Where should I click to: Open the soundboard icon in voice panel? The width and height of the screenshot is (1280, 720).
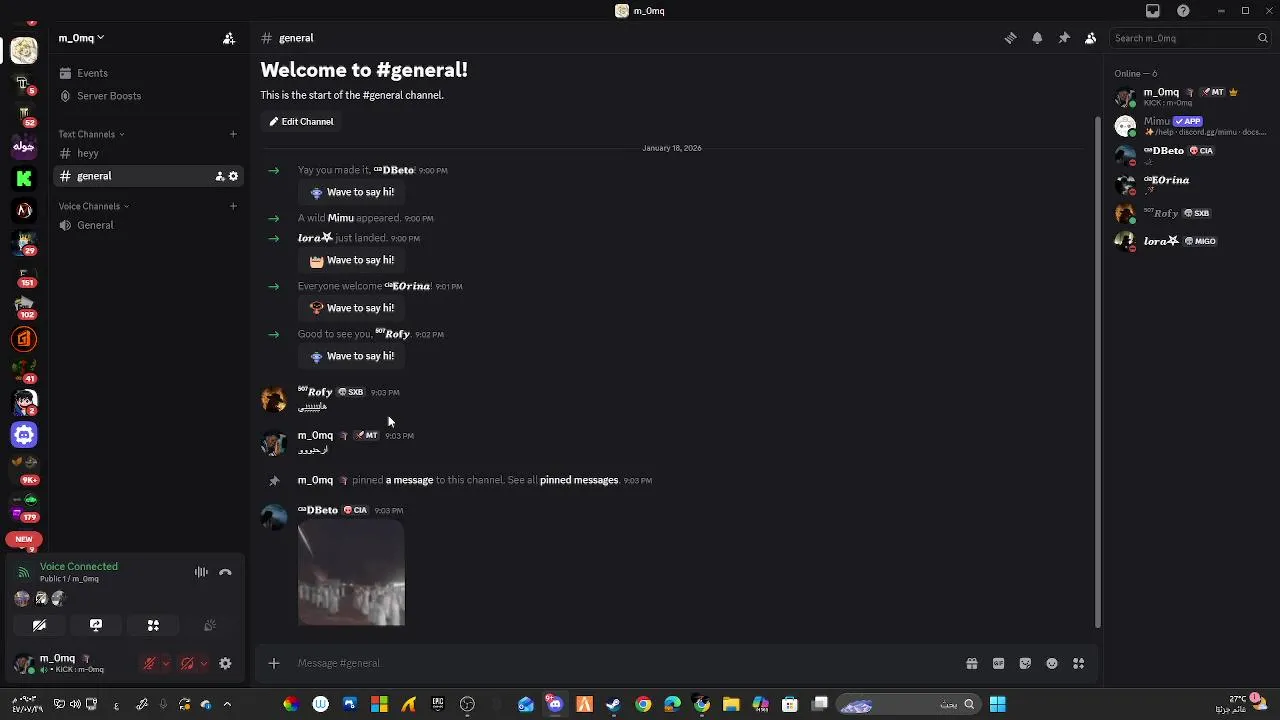tap(210, 625)
